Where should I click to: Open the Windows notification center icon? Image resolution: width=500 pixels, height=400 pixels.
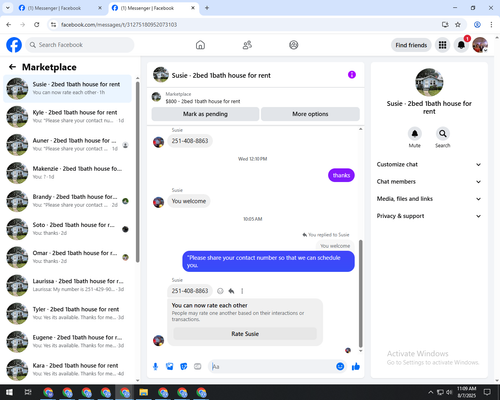487,392
